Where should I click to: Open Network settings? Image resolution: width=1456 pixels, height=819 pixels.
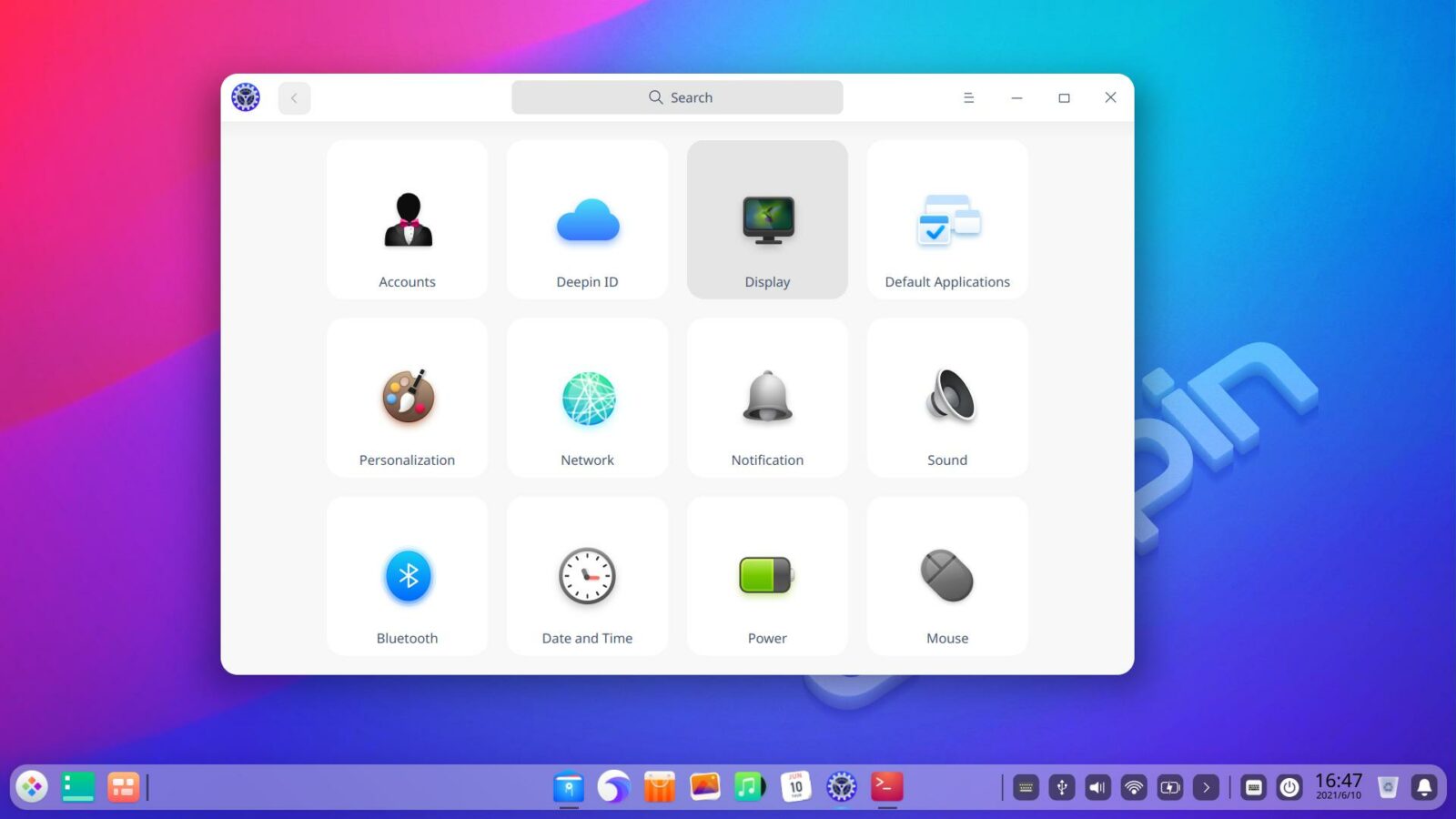click(587, 398)
